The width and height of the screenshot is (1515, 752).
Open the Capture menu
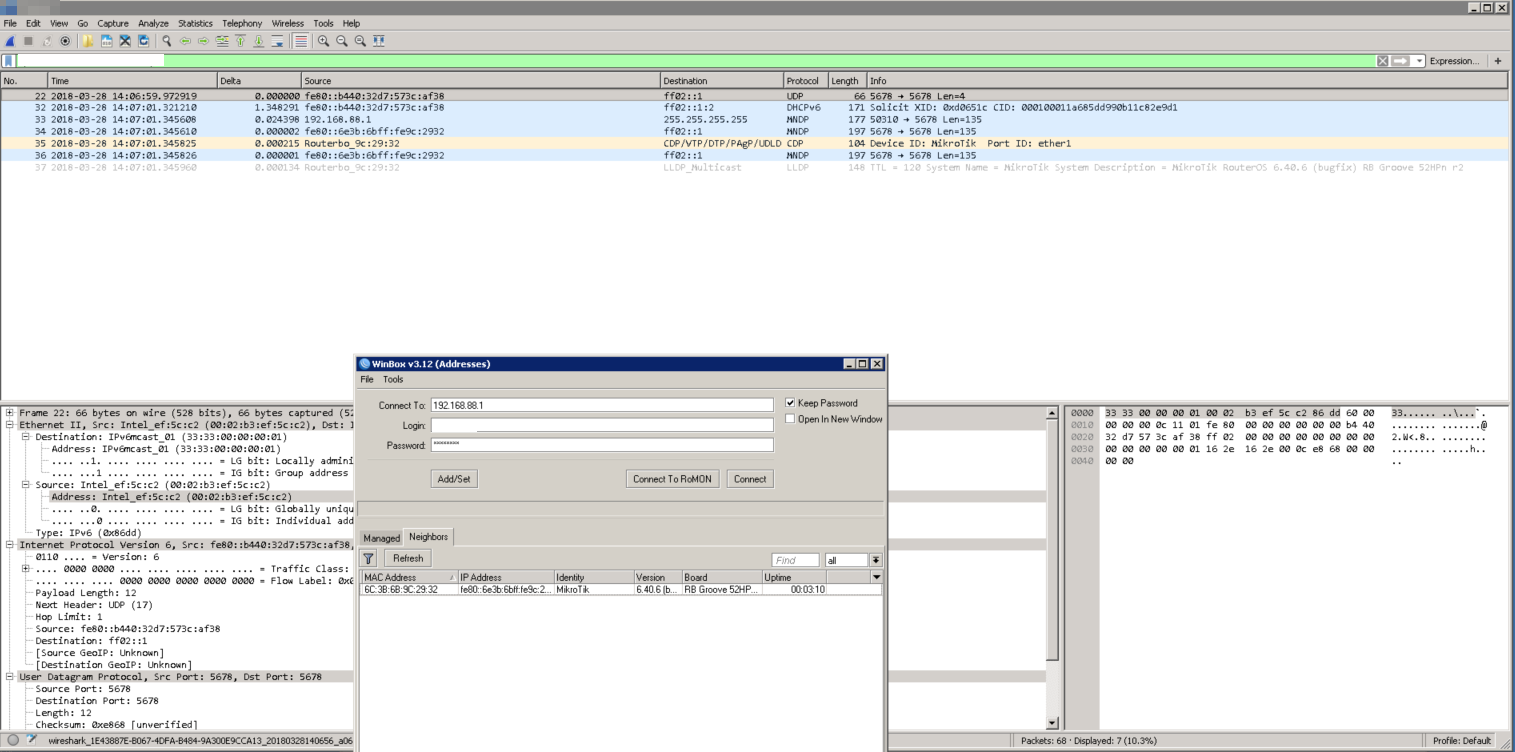(x=113, y=23)
